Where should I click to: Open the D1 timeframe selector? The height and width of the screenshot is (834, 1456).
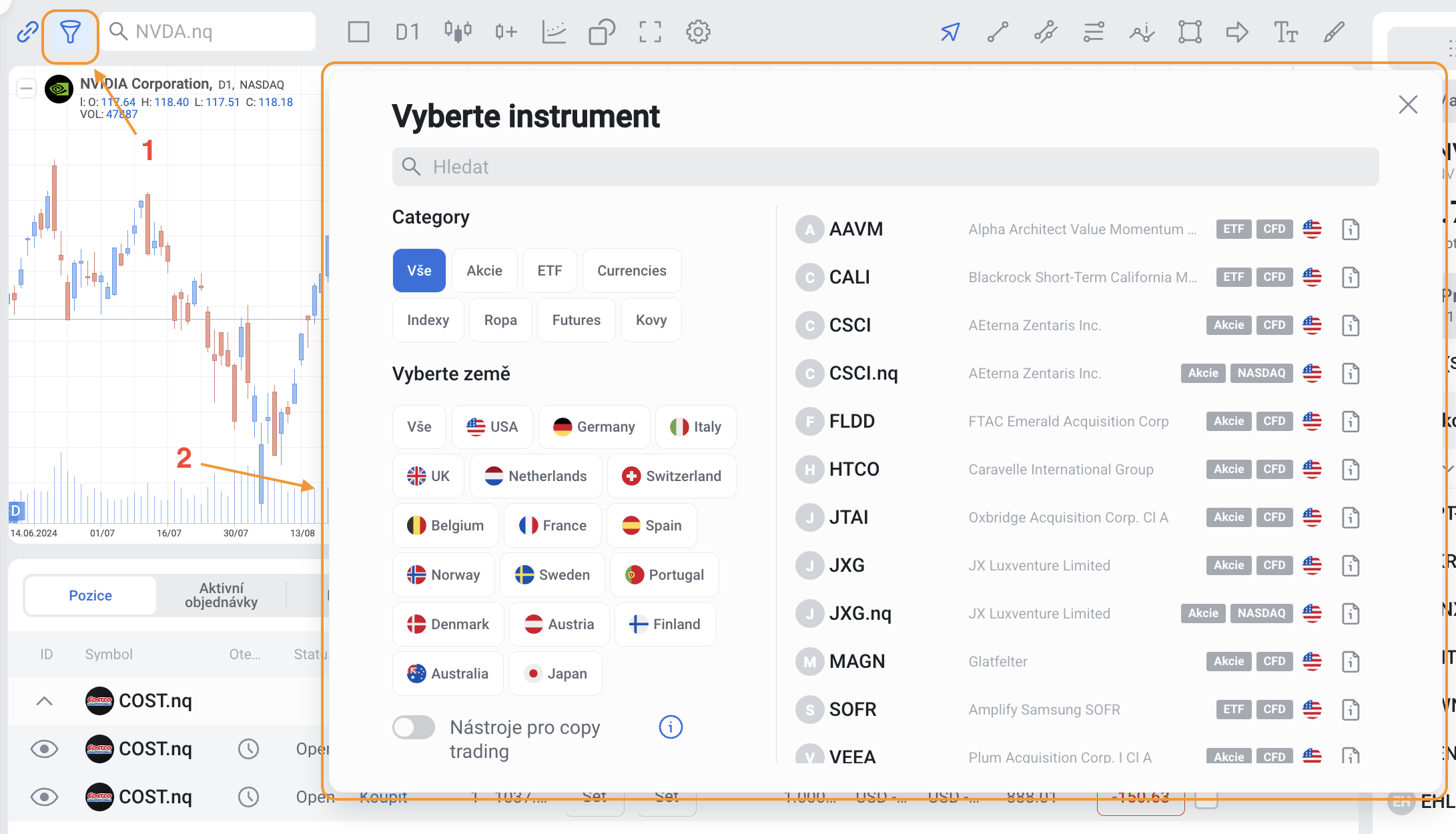point(407,32)
